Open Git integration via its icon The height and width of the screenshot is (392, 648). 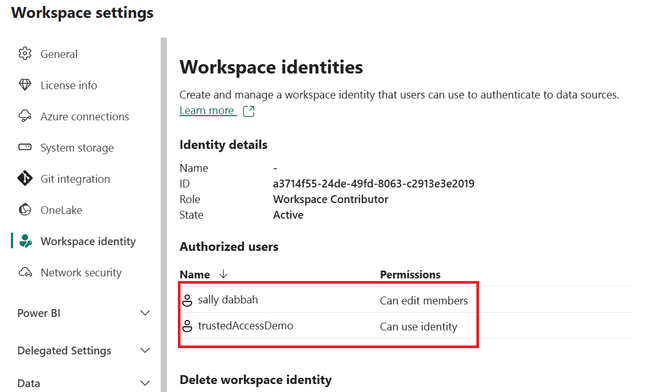point(25,178)
